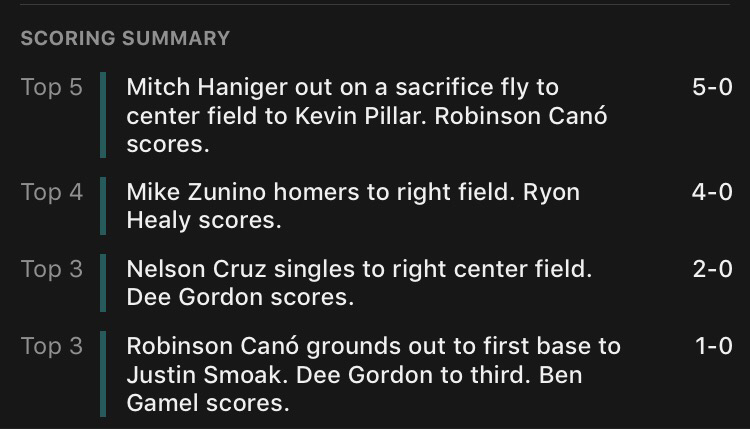Viewport: 750px width, 429px height.
Task: Select the 'Ben Gamel scores' text
Action: coord(354,389)
